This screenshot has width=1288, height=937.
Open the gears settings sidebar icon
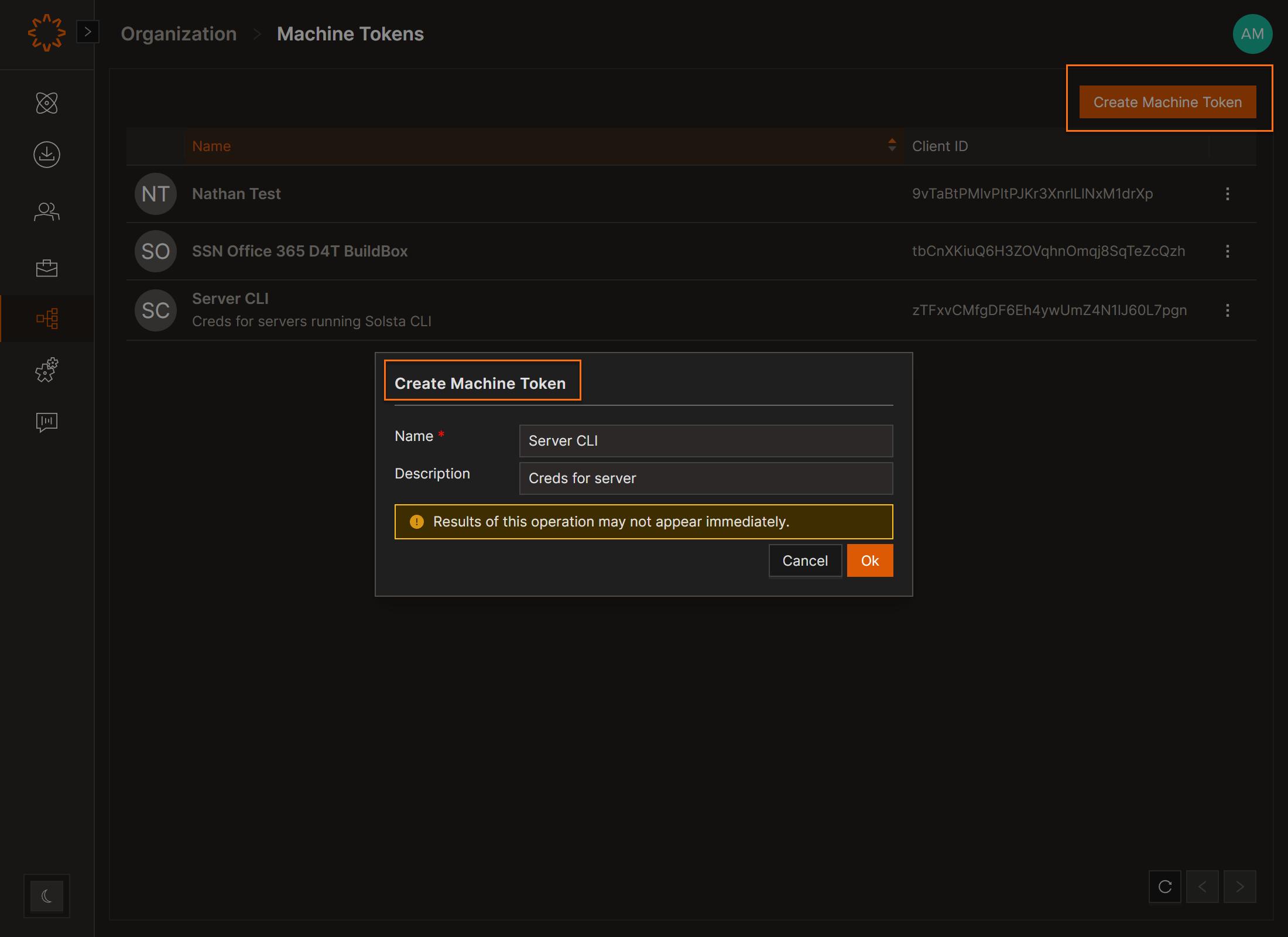47,370
